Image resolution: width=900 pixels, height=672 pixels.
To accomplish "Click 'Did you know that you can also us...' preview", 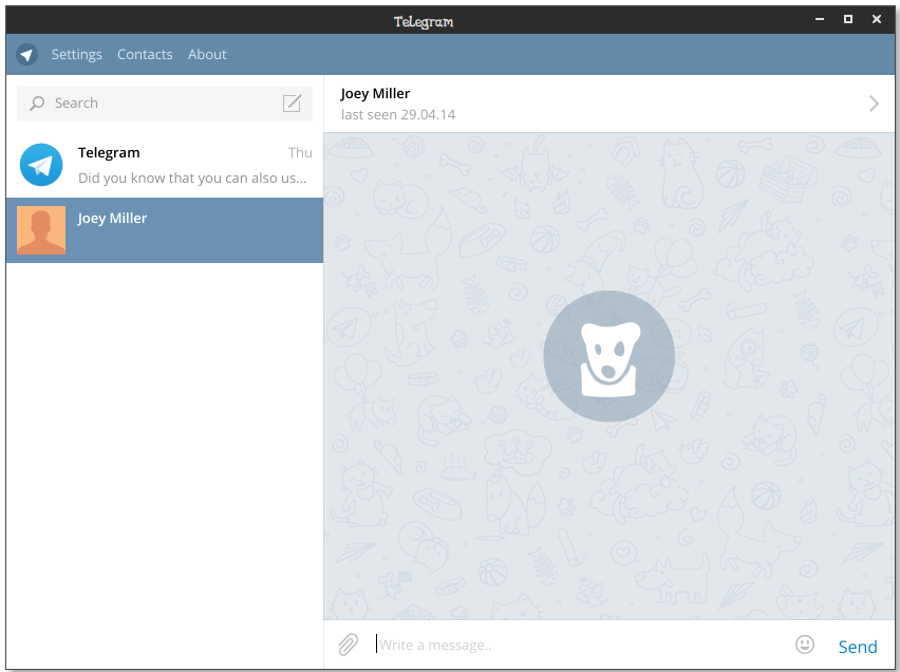I will 192,178.
